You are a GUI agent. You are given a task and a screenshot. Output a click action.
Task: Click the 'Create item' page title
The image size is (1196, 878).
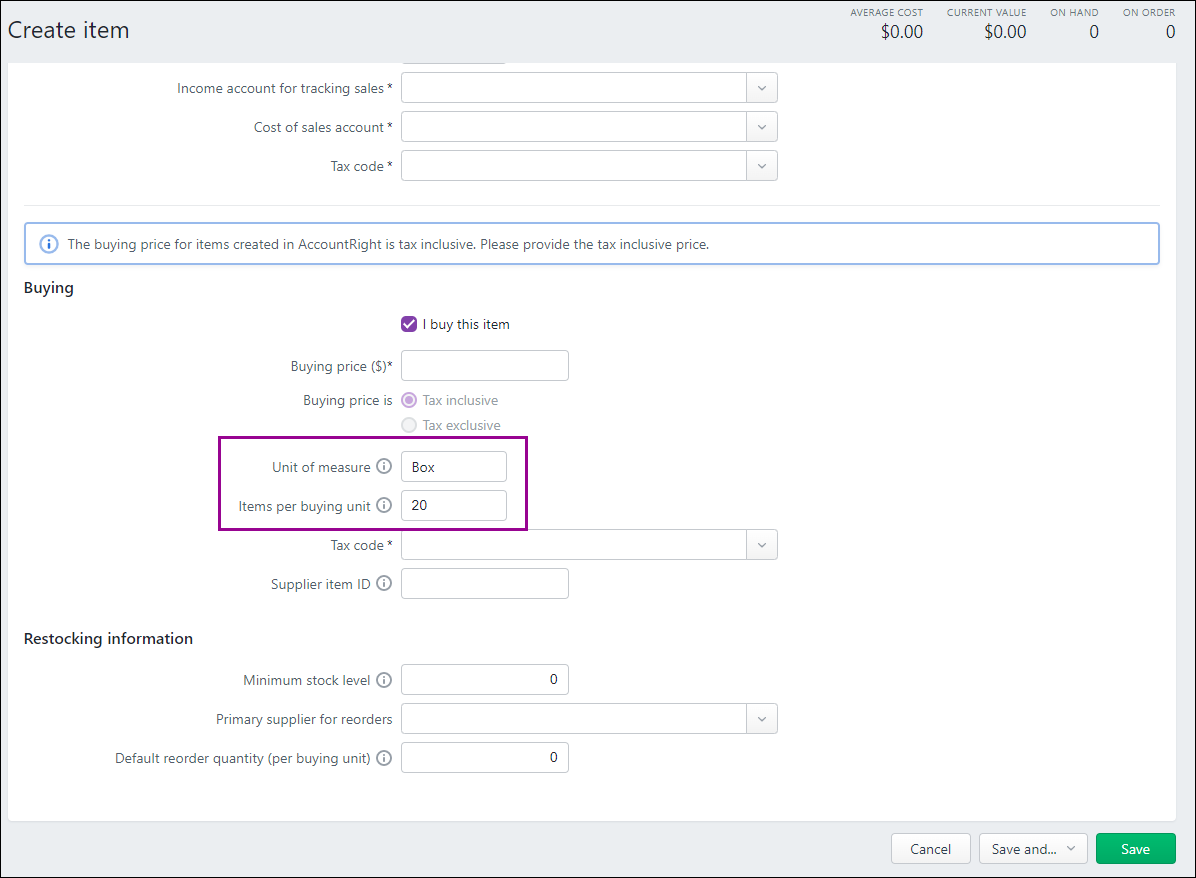[x=69, y=31]
